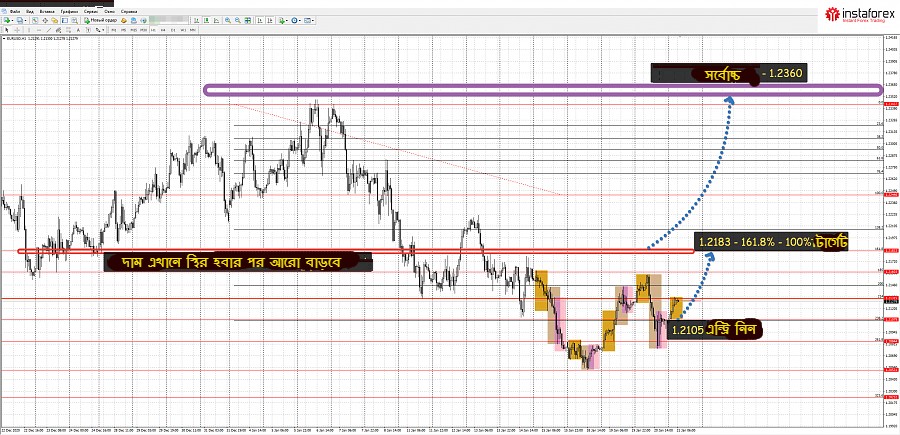Switch timeframe to M15
Image resolution: width=900 pixels, height=435 pixels.
tap(133, 30)
